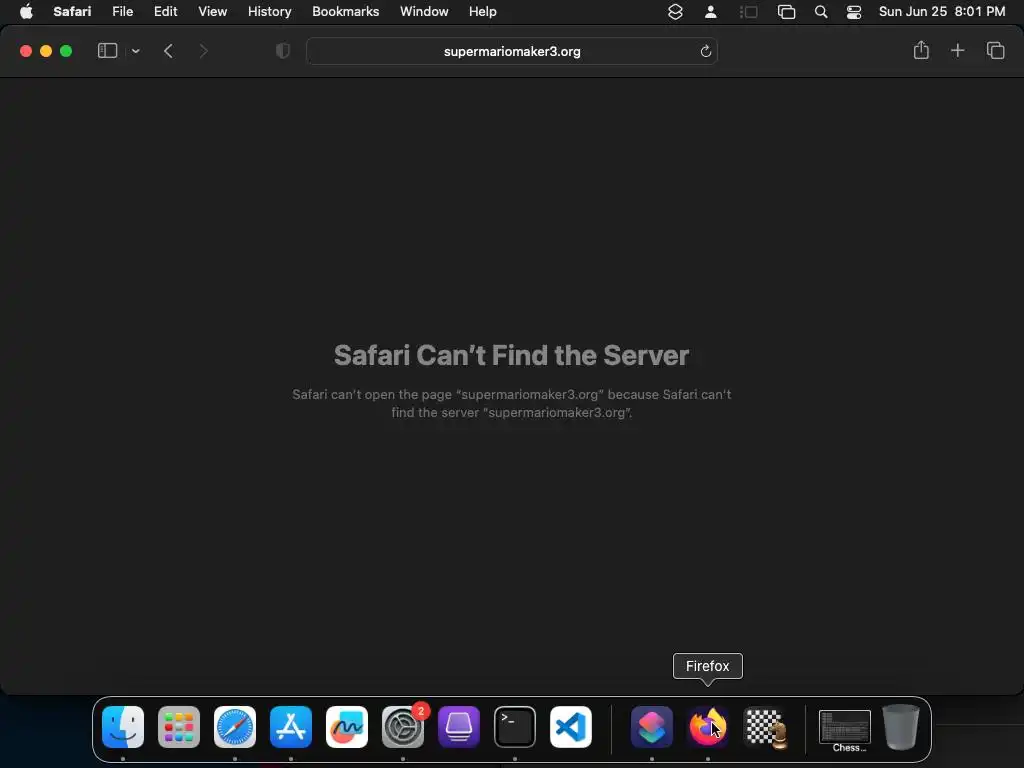Open the Apple menu

26,12
